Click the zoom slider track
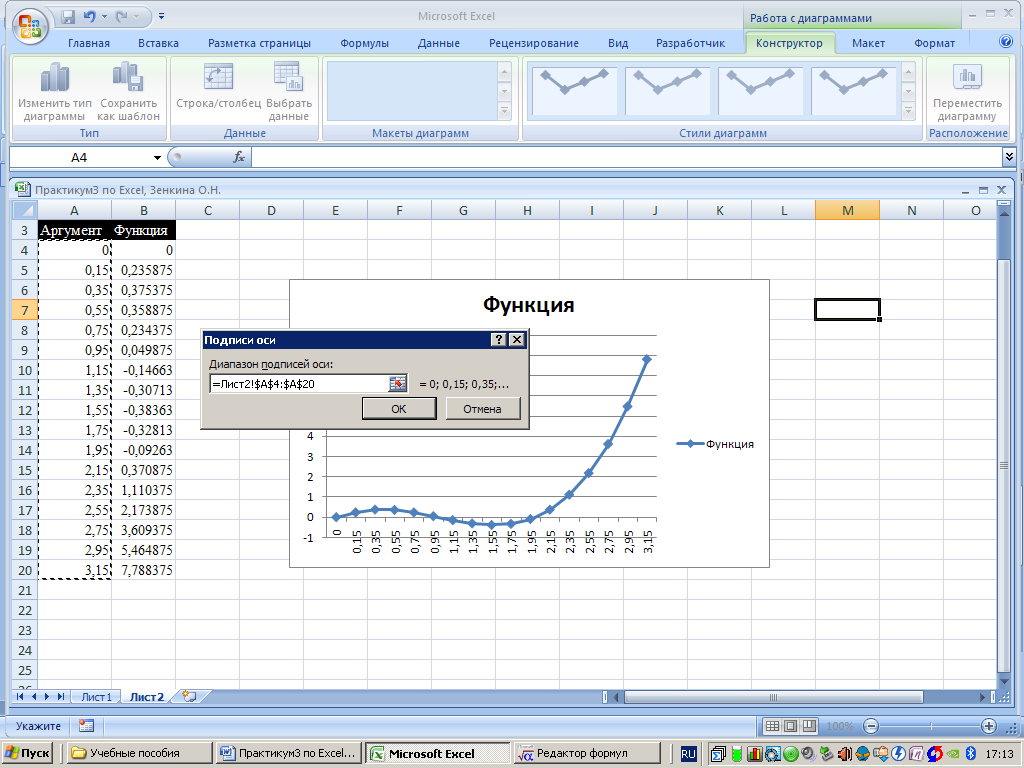 [x=930, y=726]
